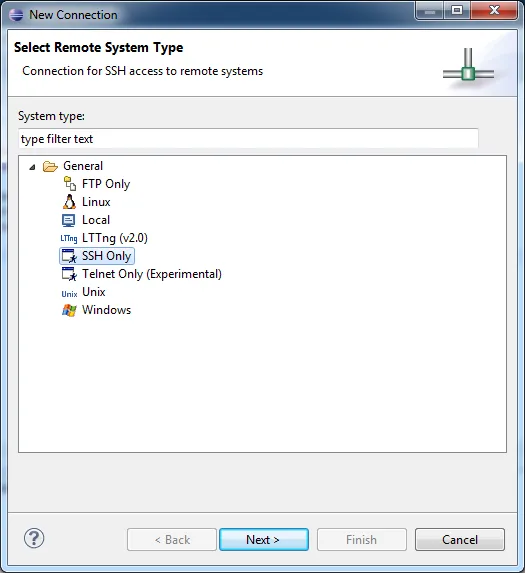525x573 pixels.
Task: Click the FTP Only connection icon
Action: point(69,183)
